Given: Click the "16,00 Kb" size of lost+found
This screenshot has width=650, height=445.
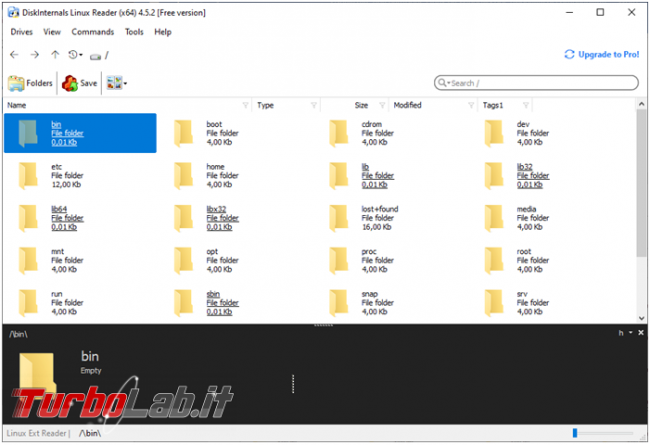Looking at the screenshot, I should click(376, 227).
